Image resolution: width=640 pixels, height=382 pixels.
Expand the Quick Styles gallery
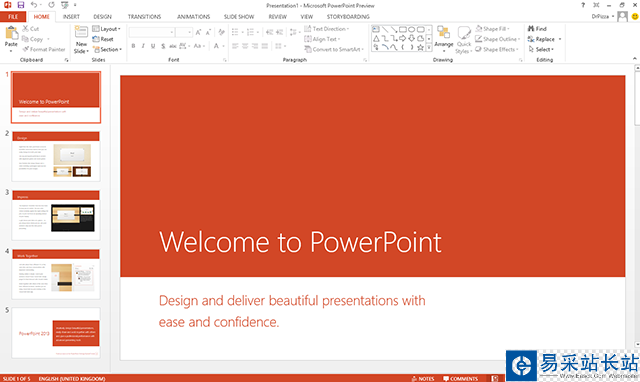click(x=464, y=40)
